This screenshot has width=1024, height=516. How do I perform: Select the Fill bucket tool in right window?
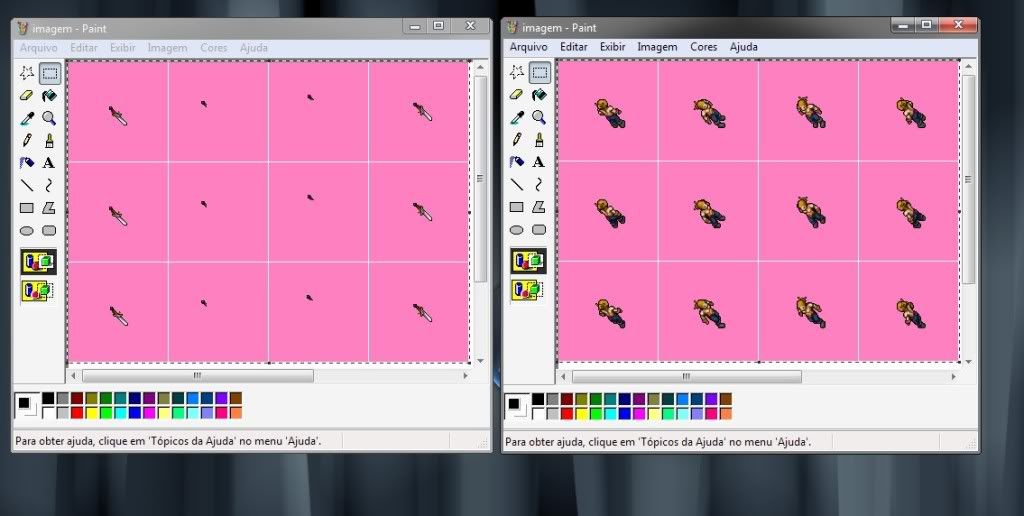point(539,95)
